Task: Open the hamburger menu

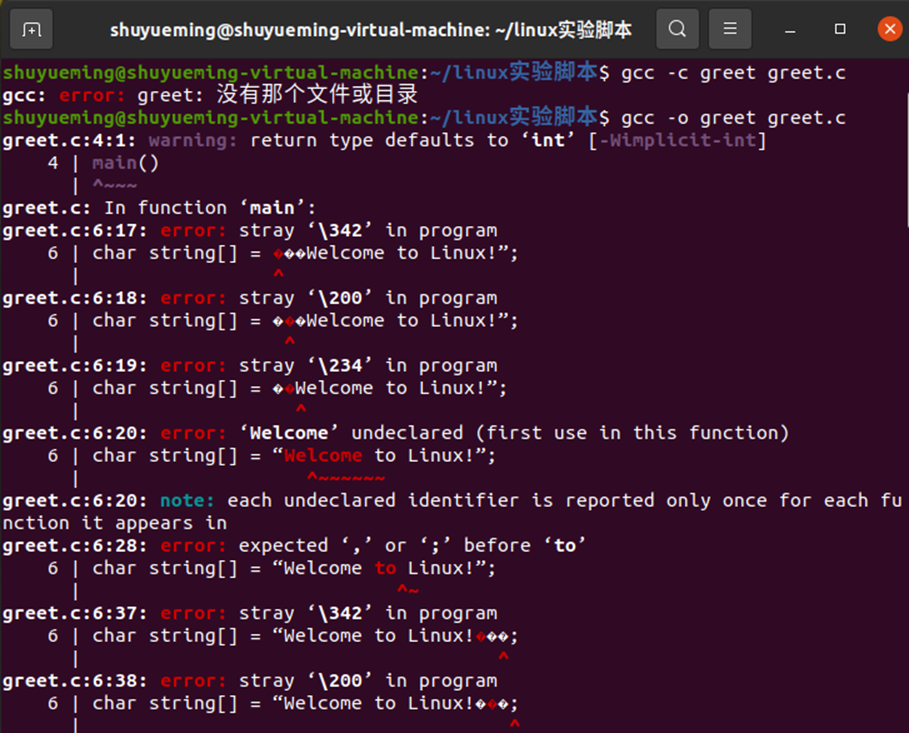Action: tap(729, 29)
